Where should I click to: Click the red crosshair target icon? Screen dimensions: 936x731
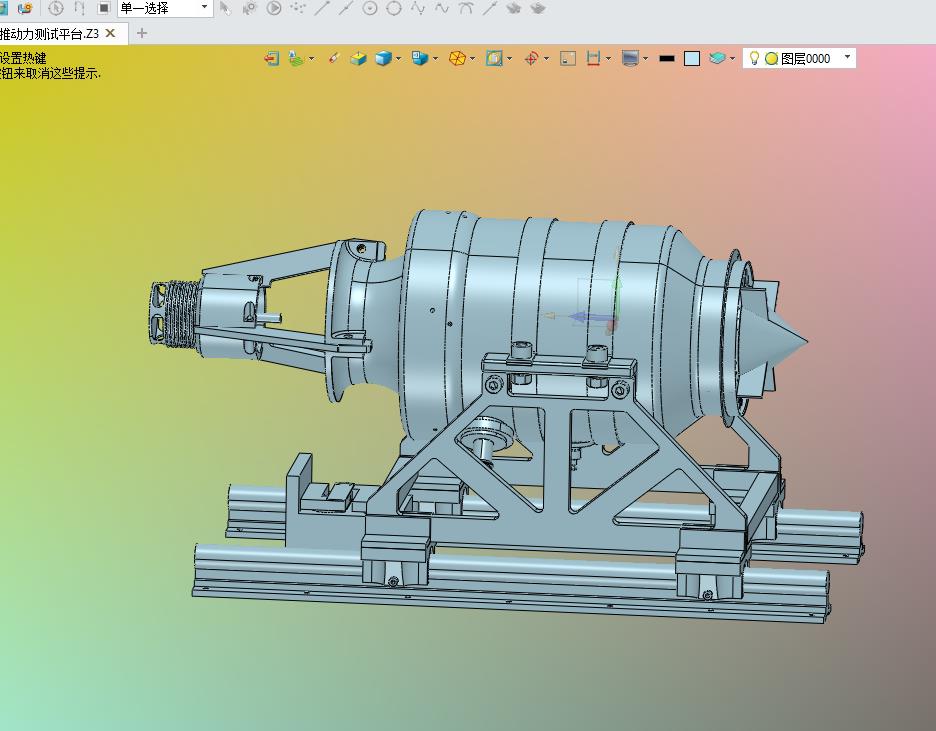click(531, 59)
